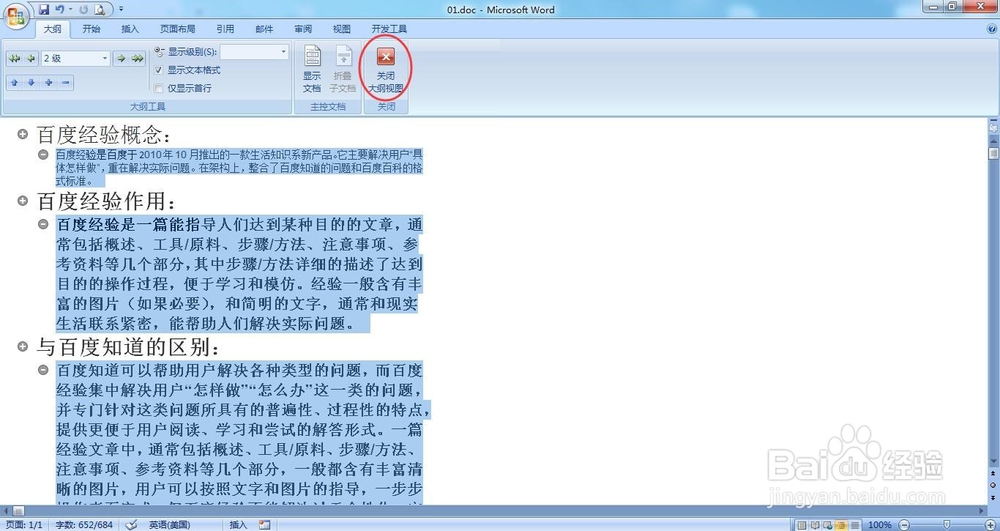Toggle the 插入 insert mode indicator
1000x531 pixels.
click(x=238, y=525)
